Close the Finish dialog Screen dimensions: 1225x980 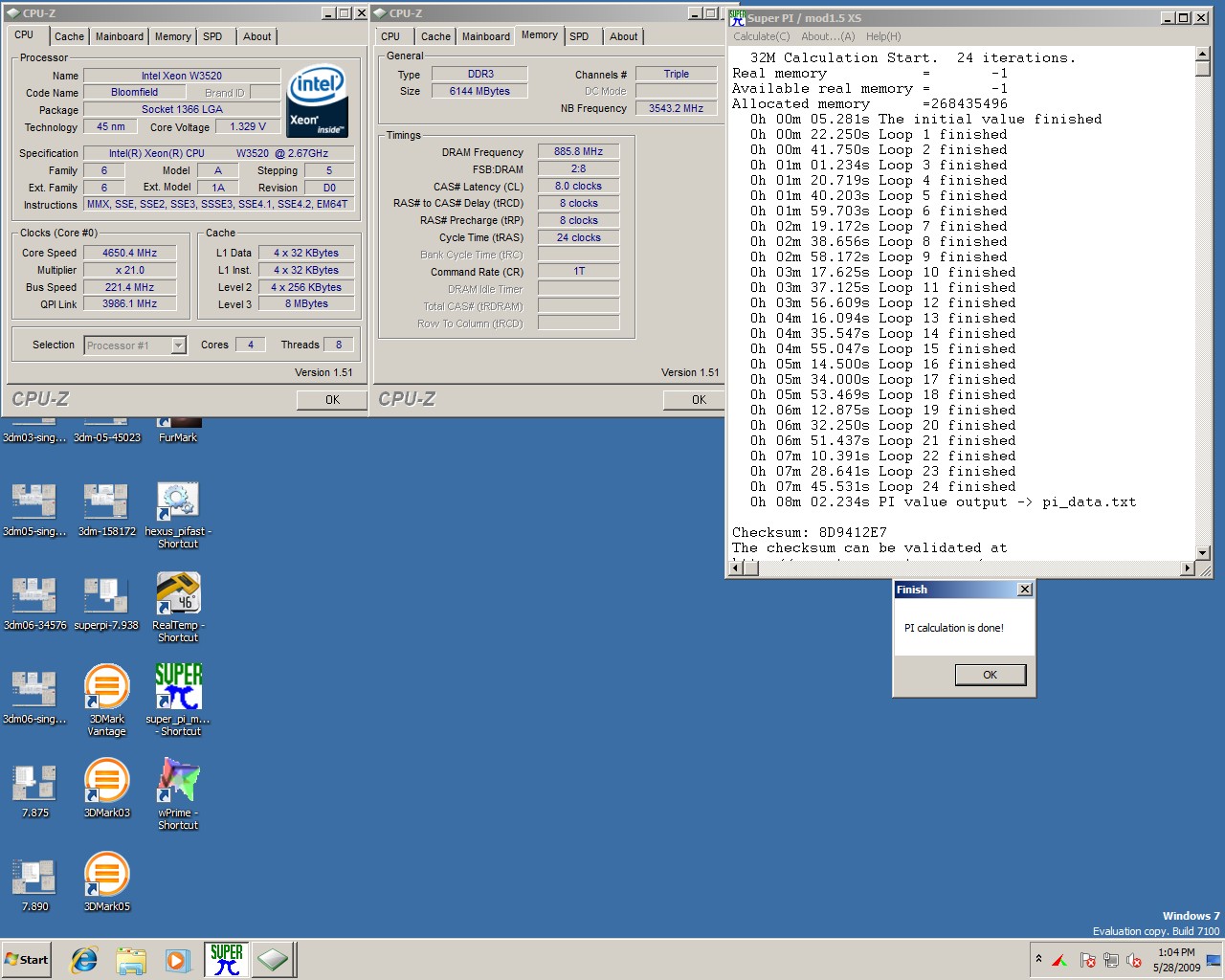click(x=1025, y=590)
